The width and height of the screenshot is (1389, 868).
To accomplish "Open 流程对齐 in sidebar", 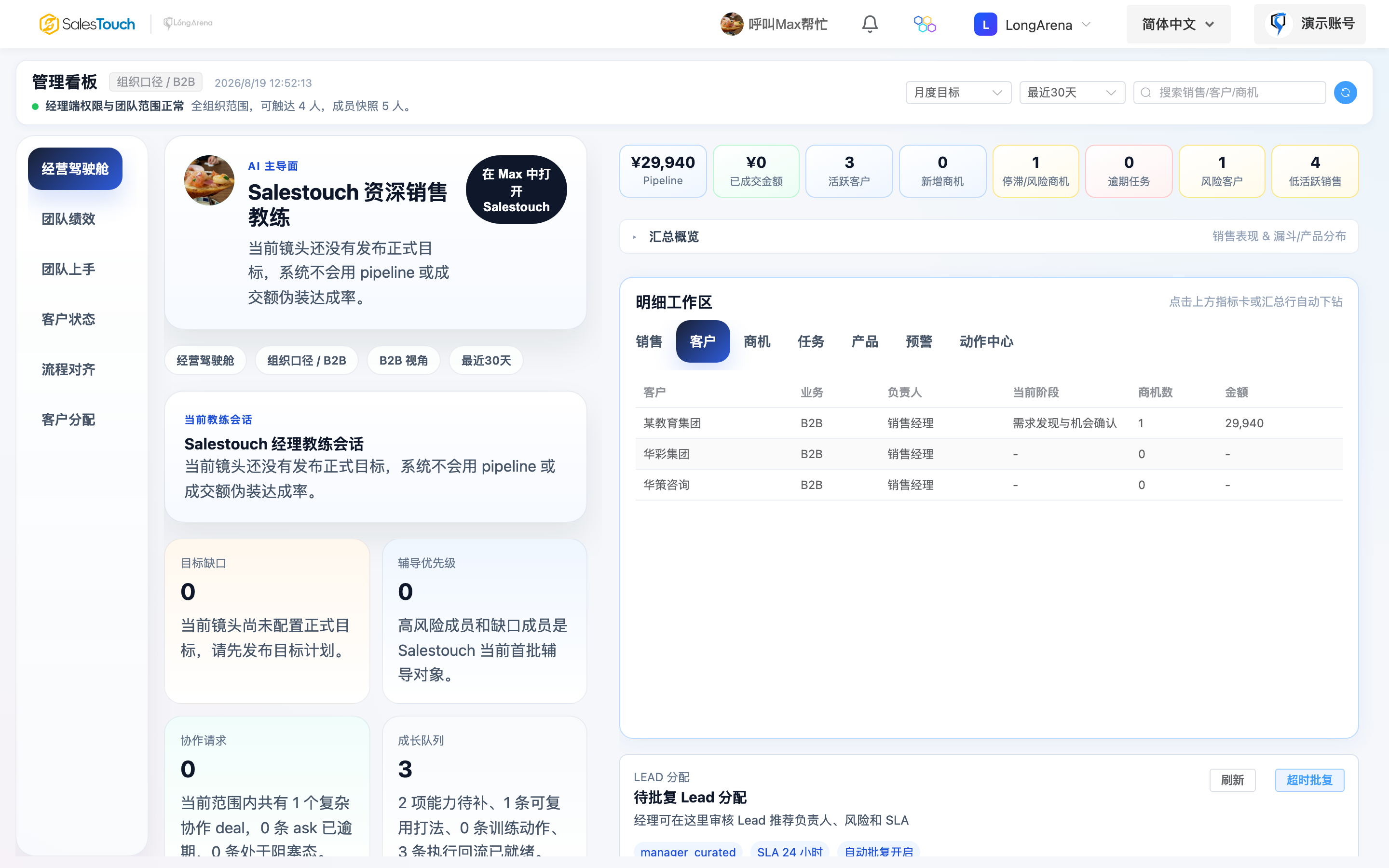I will point(68,370).
